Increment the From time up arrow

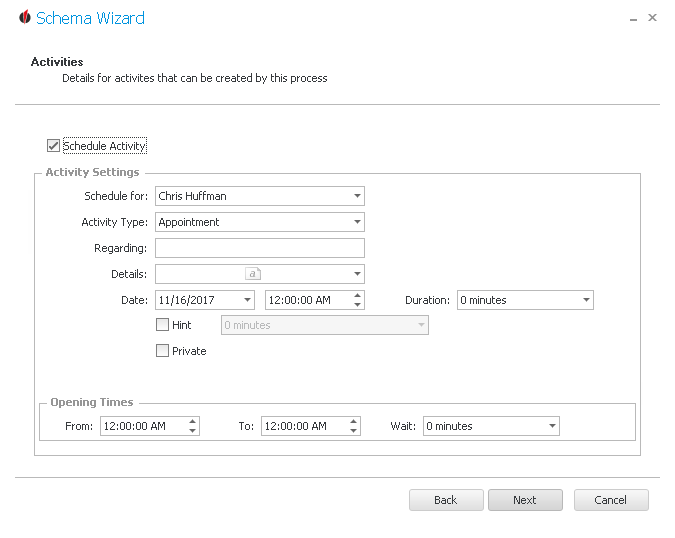[192, 422]
